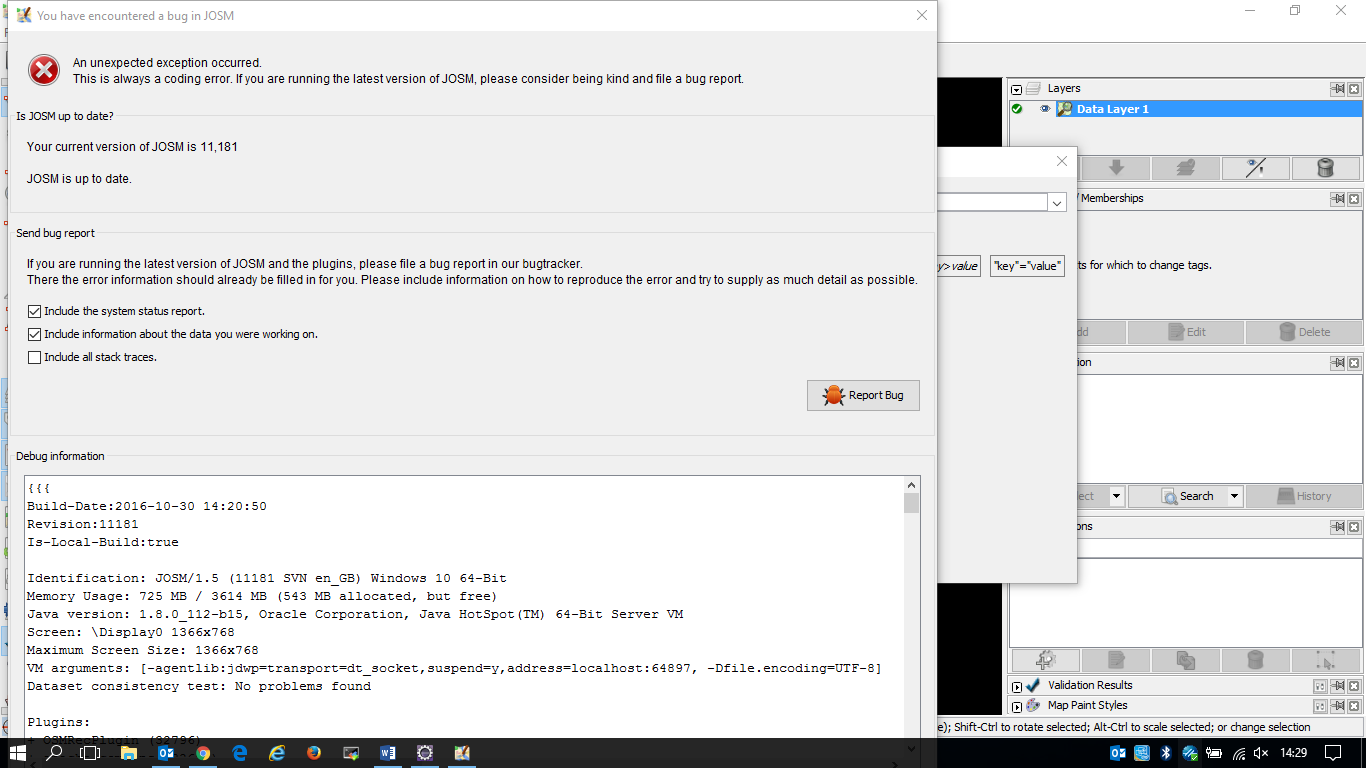
Task: Open the Search button dropdown arrow
Action: click(1234, 496)
